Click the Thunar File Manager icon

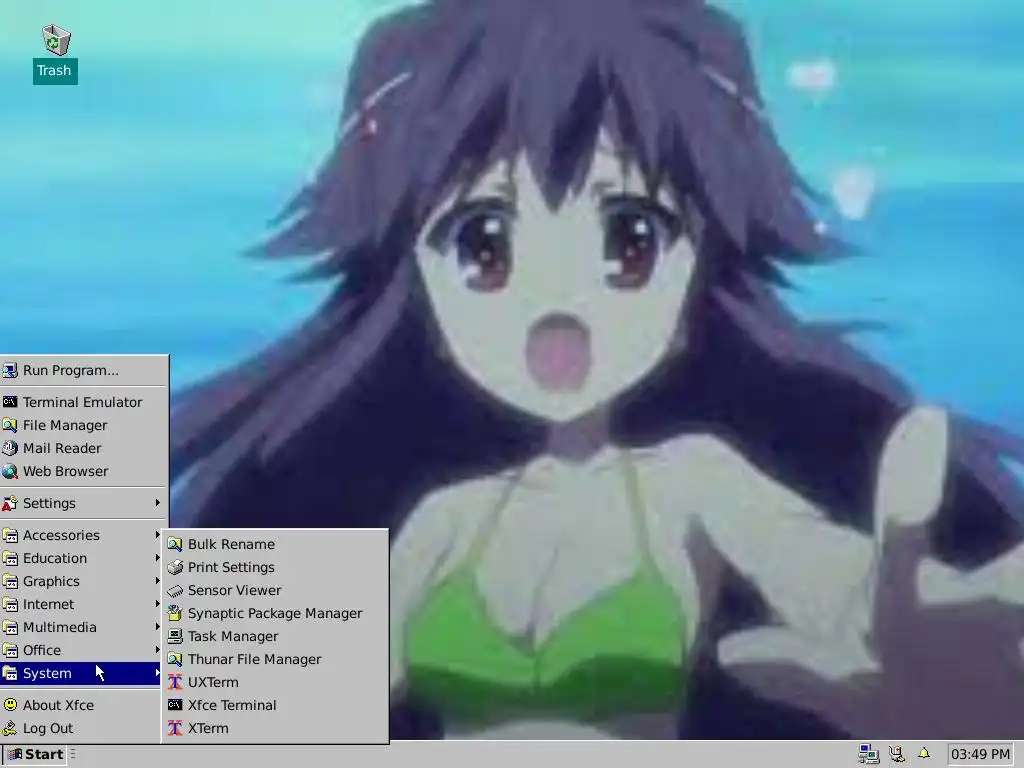point(174,659)
